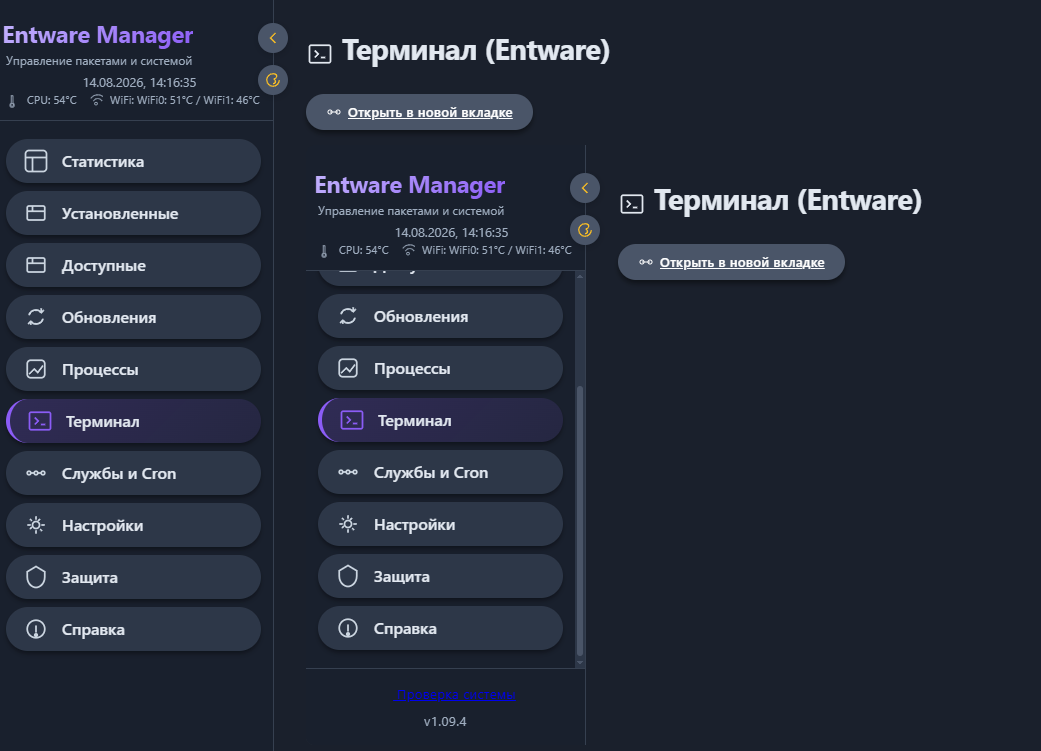Toggle the inner panel's round theme button
This screenshot has height=751, width=1041.
pyautogui.click(x=585, y=230)
